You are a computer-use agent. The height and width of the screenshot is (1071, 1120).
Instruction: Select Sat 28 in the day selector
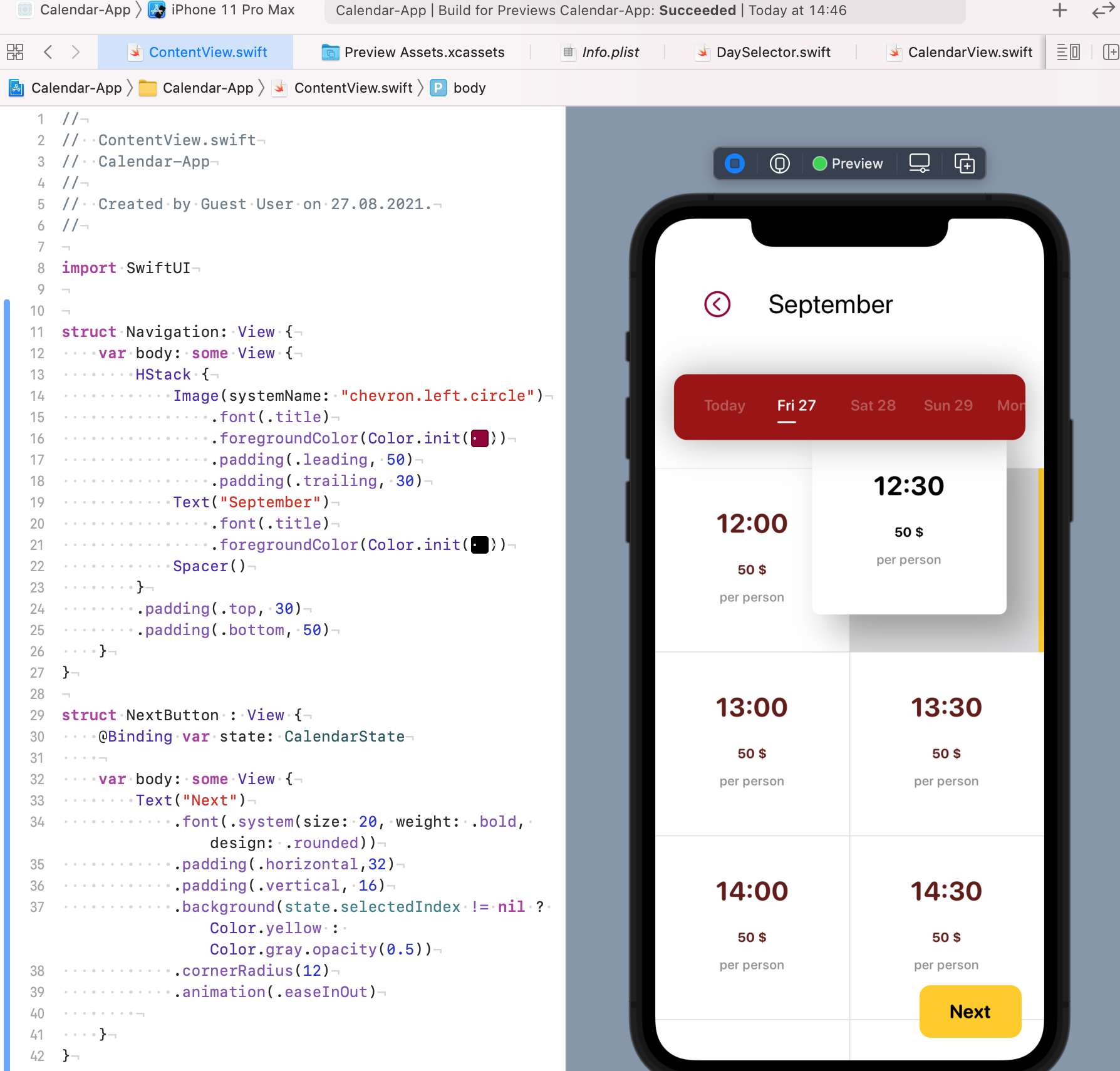[873, 405]
